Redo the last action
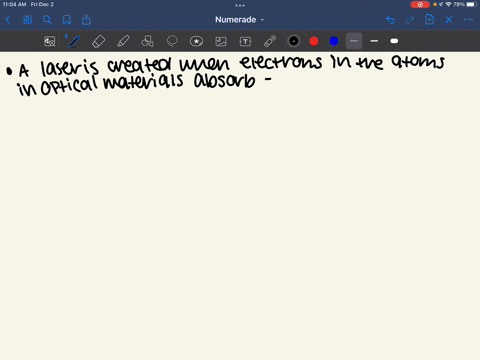 pyautogui.click(x=410, y=20)
